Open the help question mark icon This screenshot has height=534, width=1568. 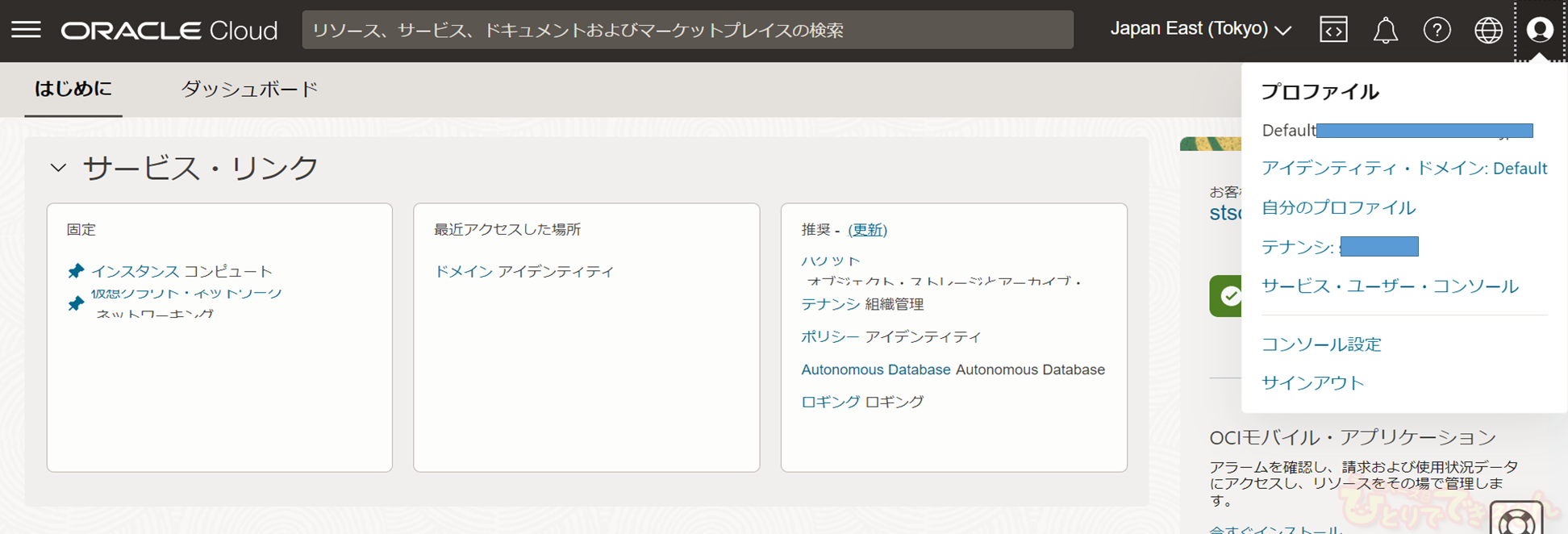[1437, 30]
